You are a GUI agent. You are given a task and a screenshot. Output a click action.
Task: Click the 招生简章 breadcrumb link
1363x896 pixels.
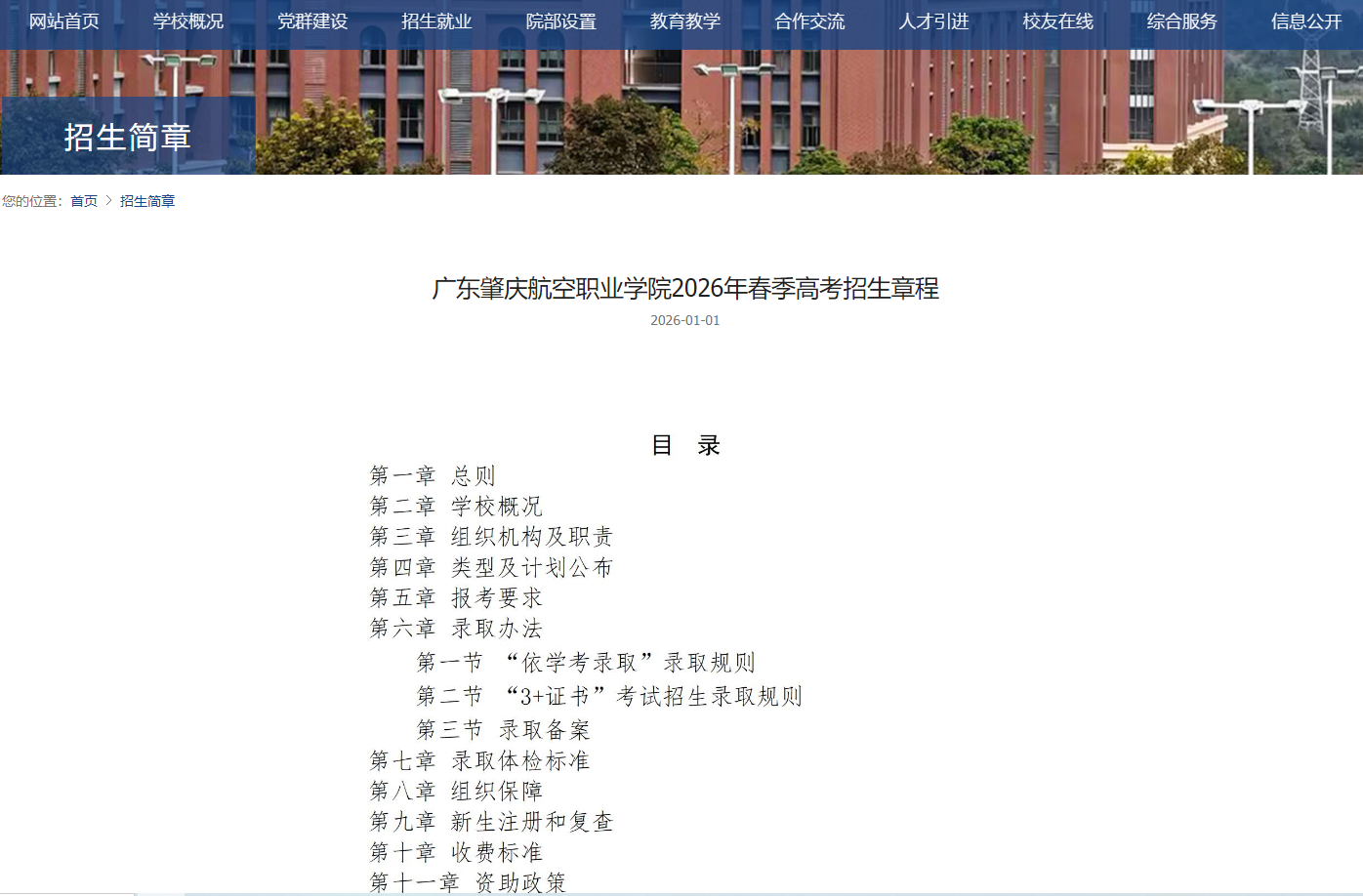click(x=146, y=201)
